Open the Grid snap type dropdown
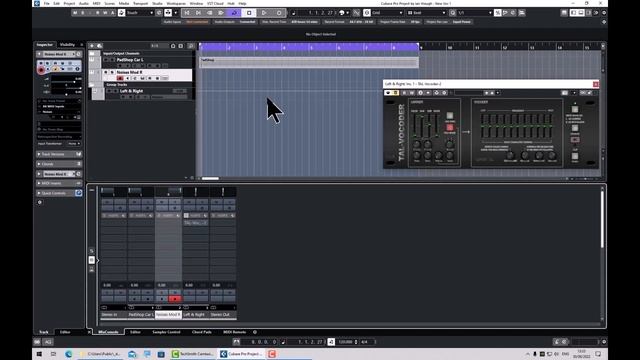 click(387, 13)
